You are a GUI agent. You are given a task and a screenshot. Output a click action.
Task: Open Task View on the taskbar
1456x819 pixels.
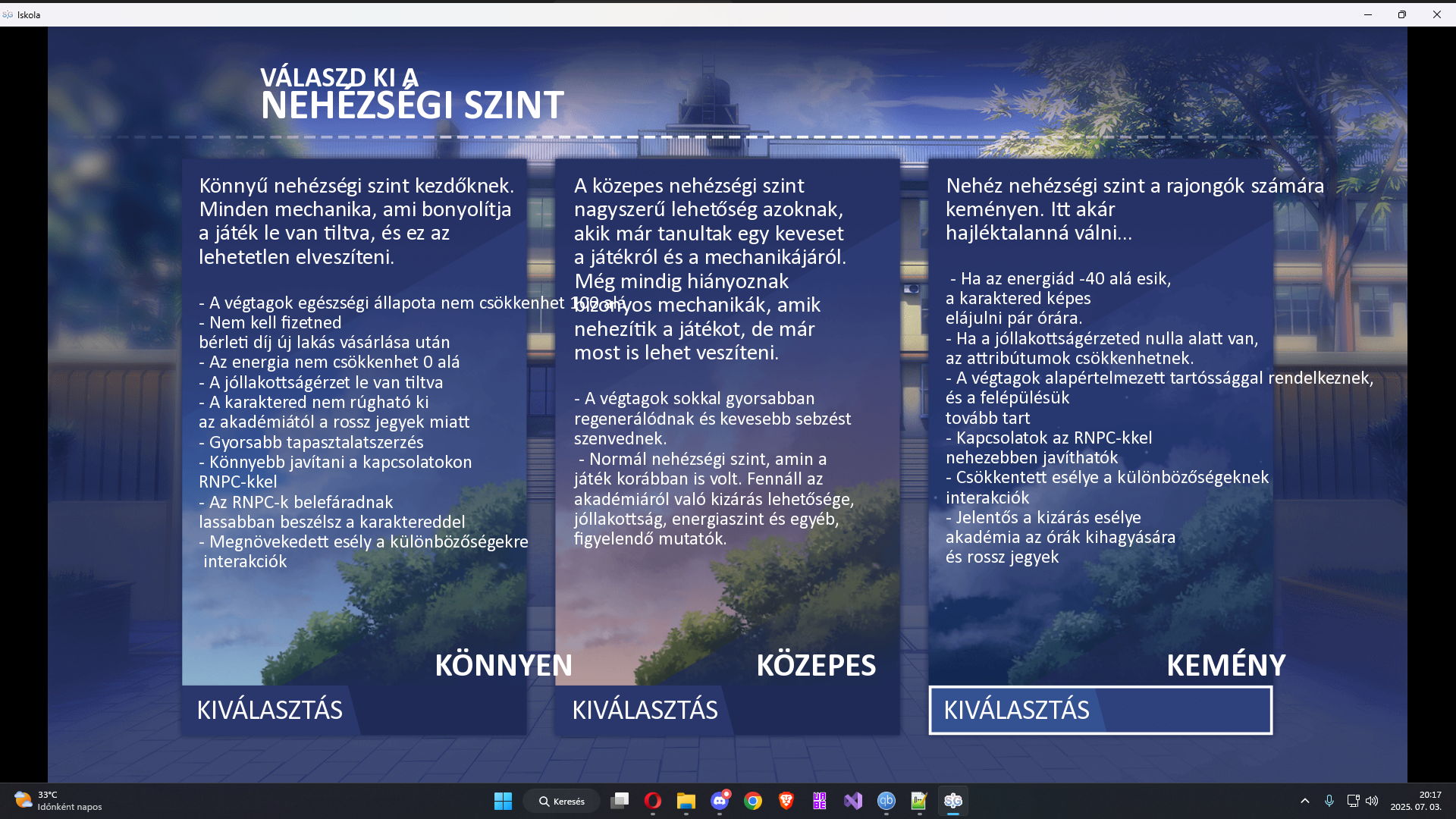click(620, 801)
